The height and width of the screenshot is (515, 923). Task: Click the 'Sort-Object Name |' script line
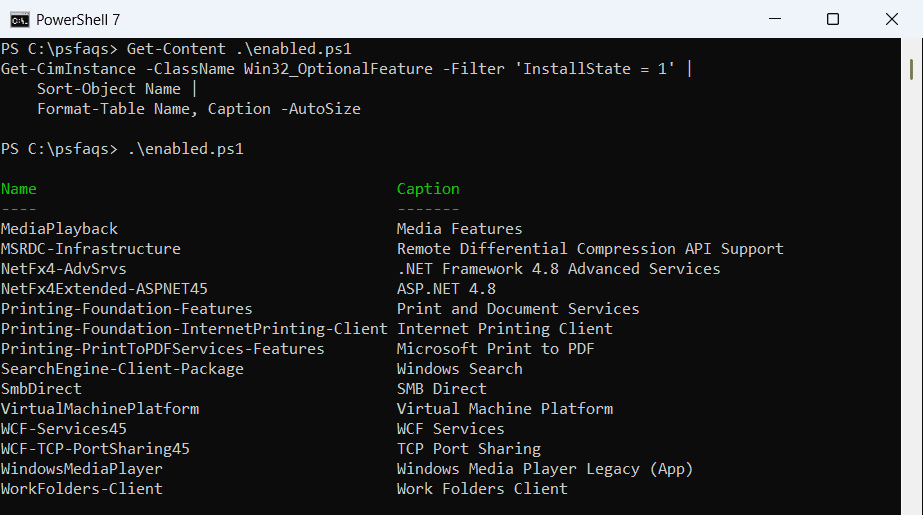[117, 89]
